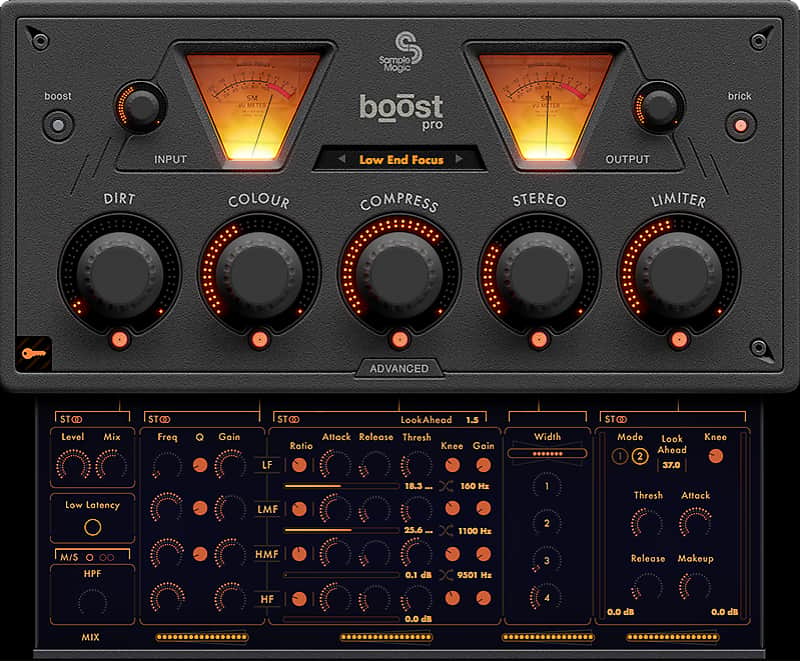Viewport: 800px width, 661px height.
Task: Select the single-circle M/S mode icon
Action: 90,557
